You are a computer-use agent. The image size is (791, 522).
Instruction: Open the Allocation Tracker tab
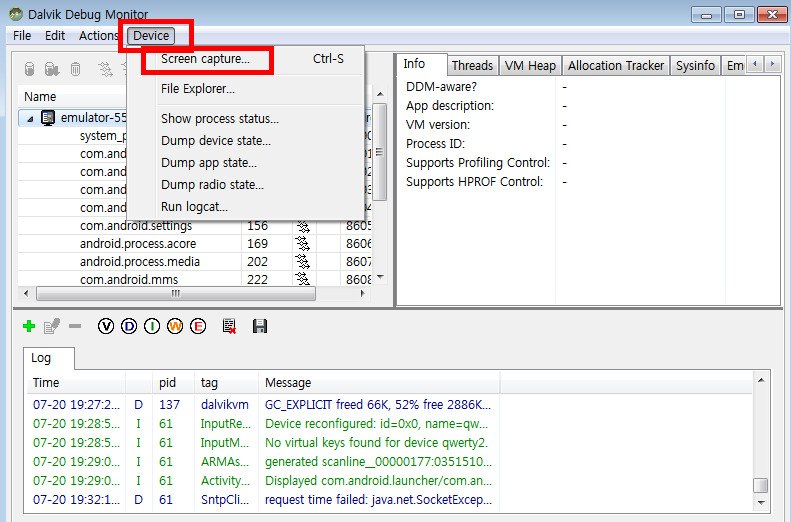(x=615, y=66)
